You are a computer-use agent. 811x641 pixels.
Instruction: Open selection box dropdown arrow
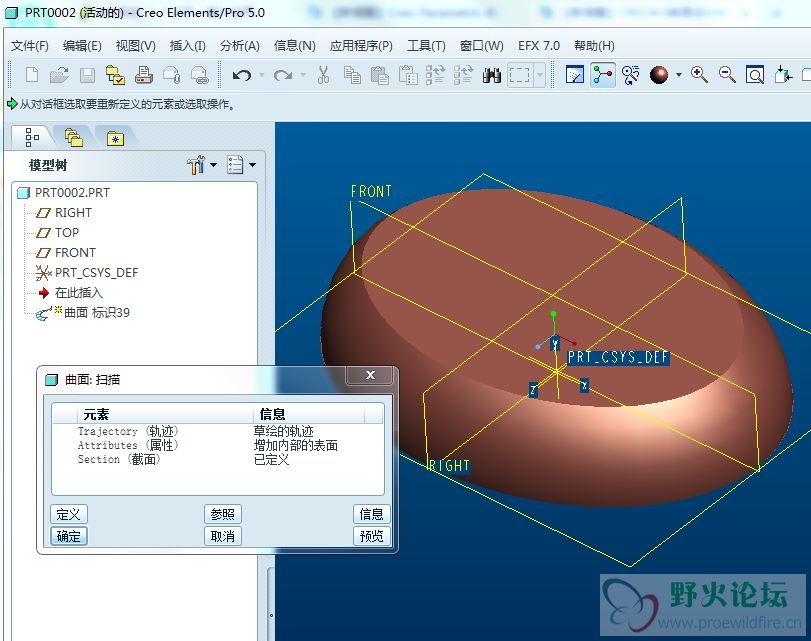click(x=539, y=76)
